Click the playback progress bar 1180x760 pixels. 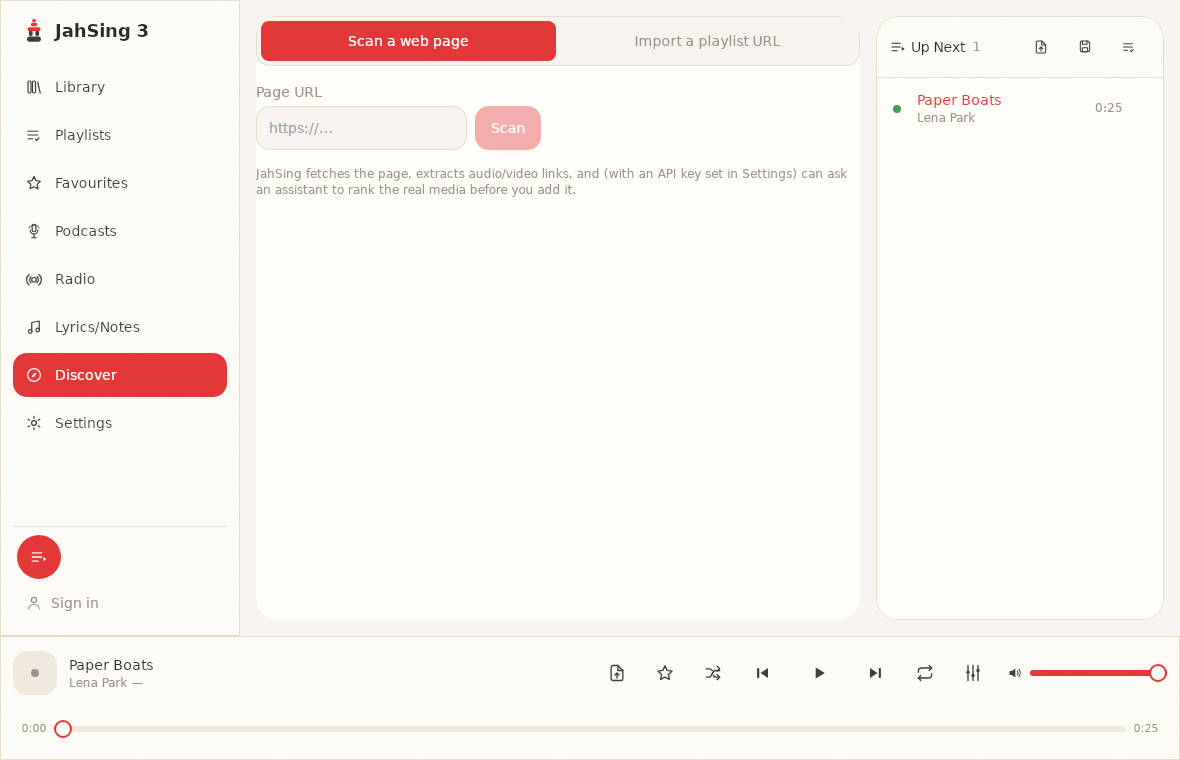click(x=590, y=728)
